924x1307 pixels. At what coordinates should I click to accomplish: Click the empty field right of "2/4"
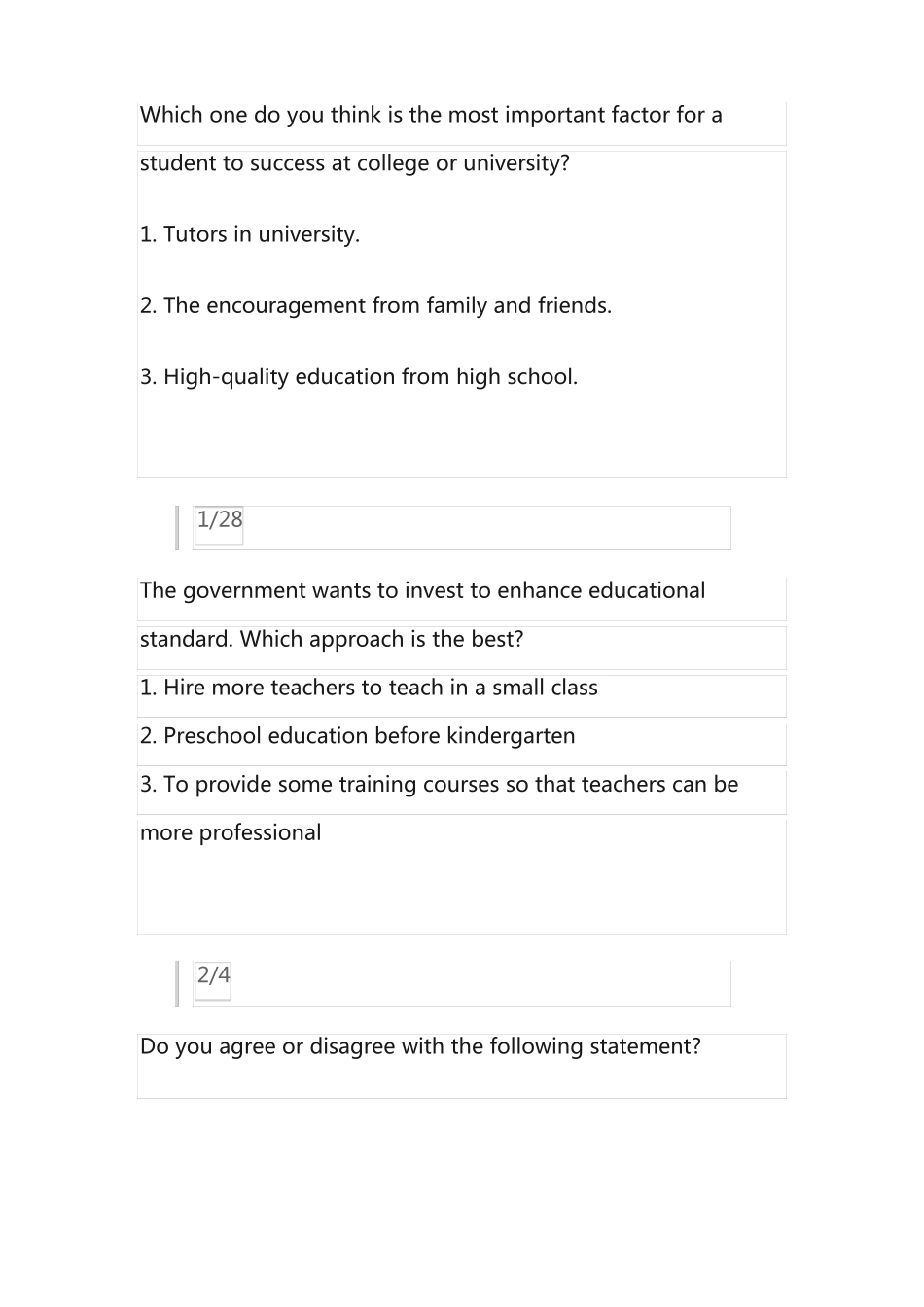click(x=480, y=982)
